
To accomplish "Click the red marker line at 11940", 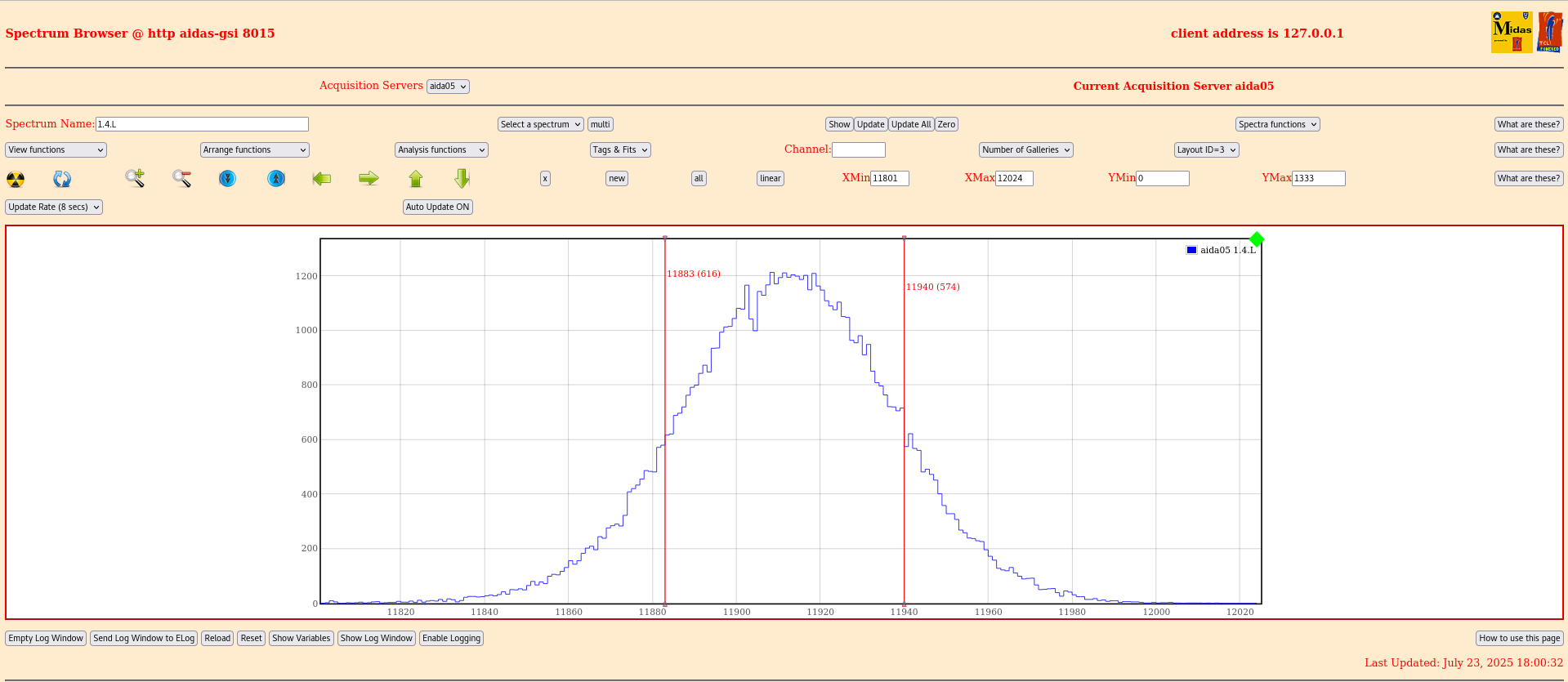I will tap(904, 421).
